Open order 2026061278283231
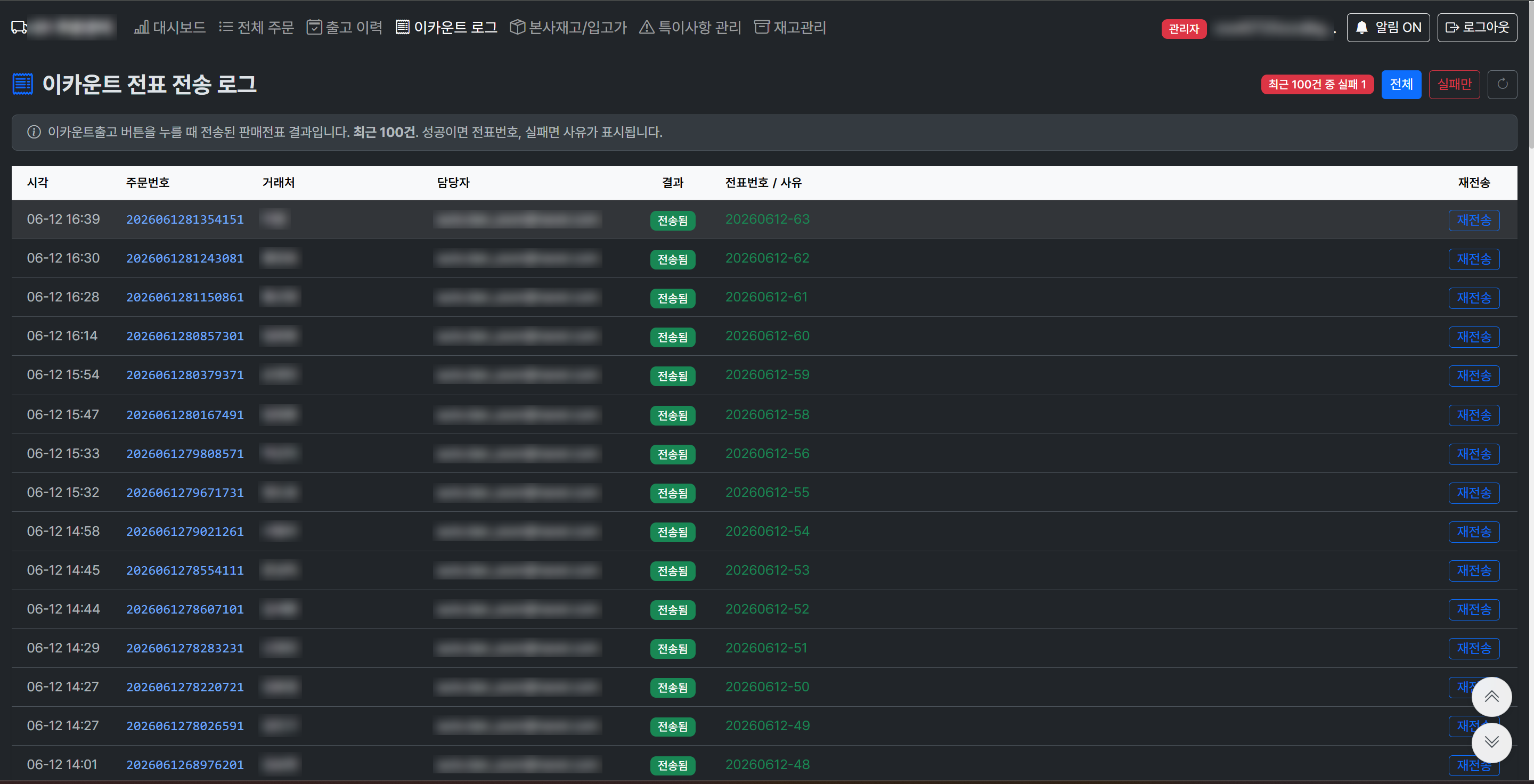The height and width of the screenshot is (784, 1534). pyautogui.click(x=185, y=648)
